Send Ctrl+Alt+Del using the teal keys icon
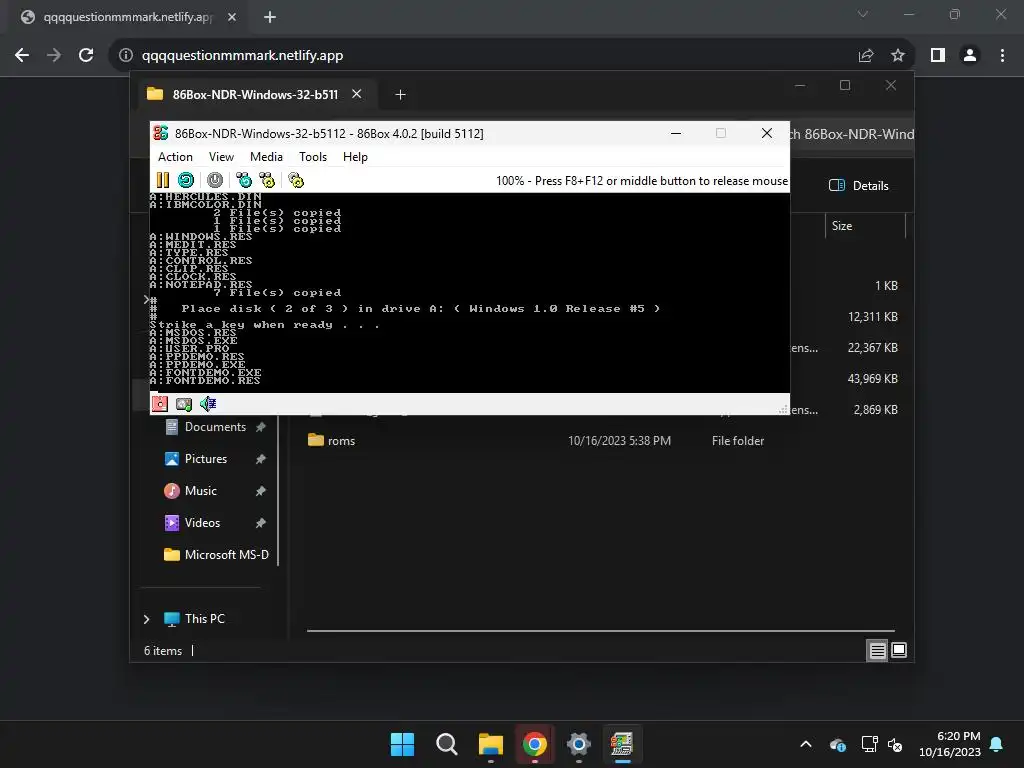 (244, 180)
